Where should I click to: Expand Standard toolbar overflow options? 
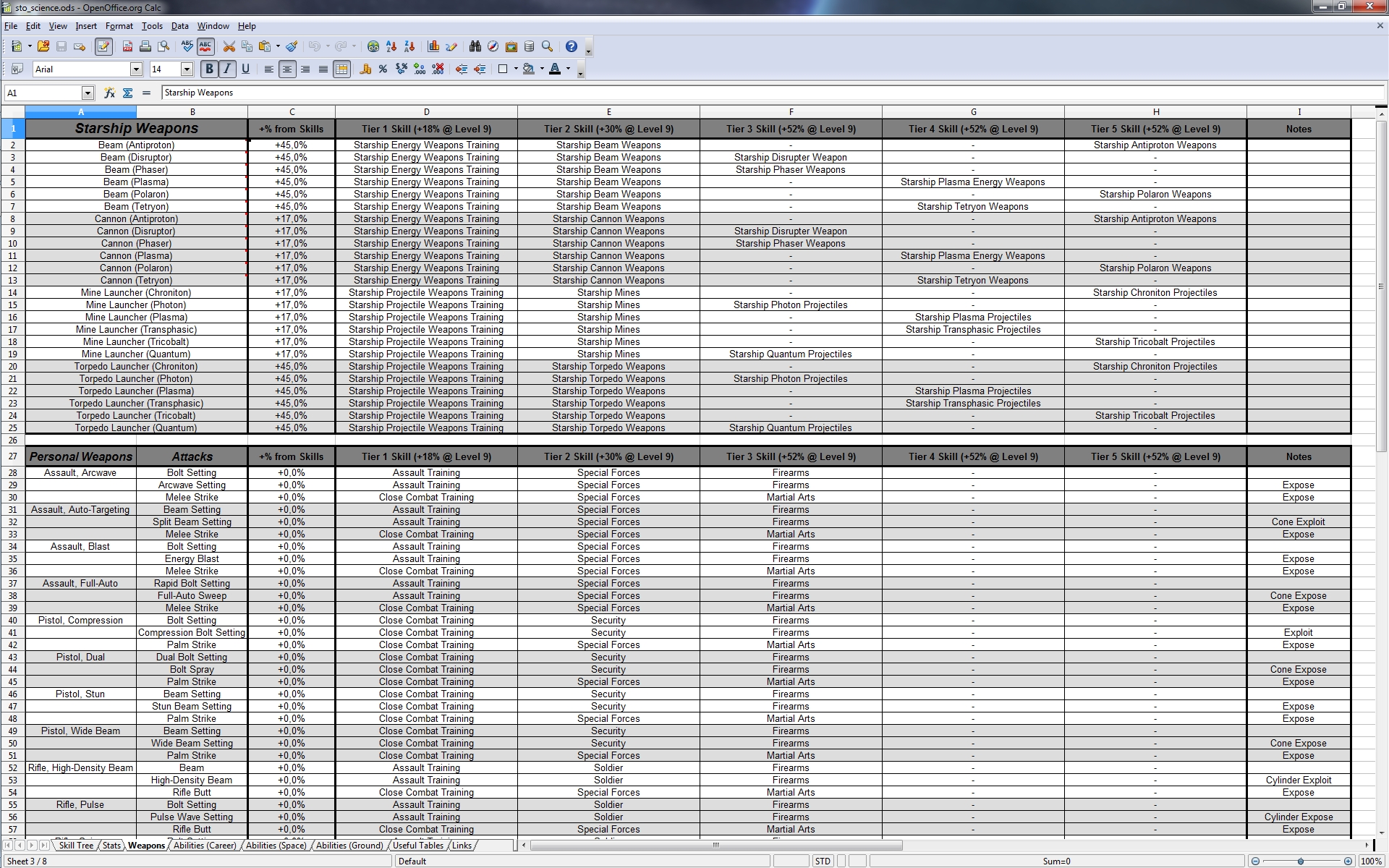589,48
